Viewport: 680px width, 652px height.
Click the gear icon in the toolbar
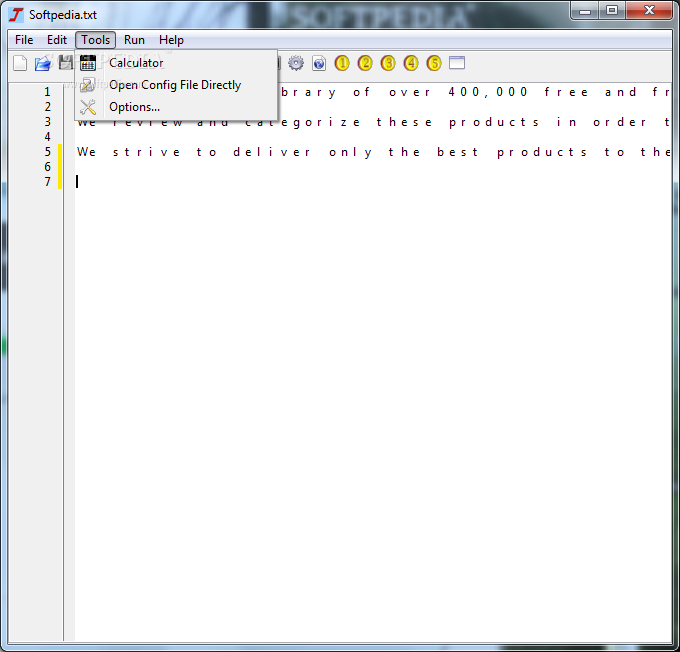click(x=296, y=63)
